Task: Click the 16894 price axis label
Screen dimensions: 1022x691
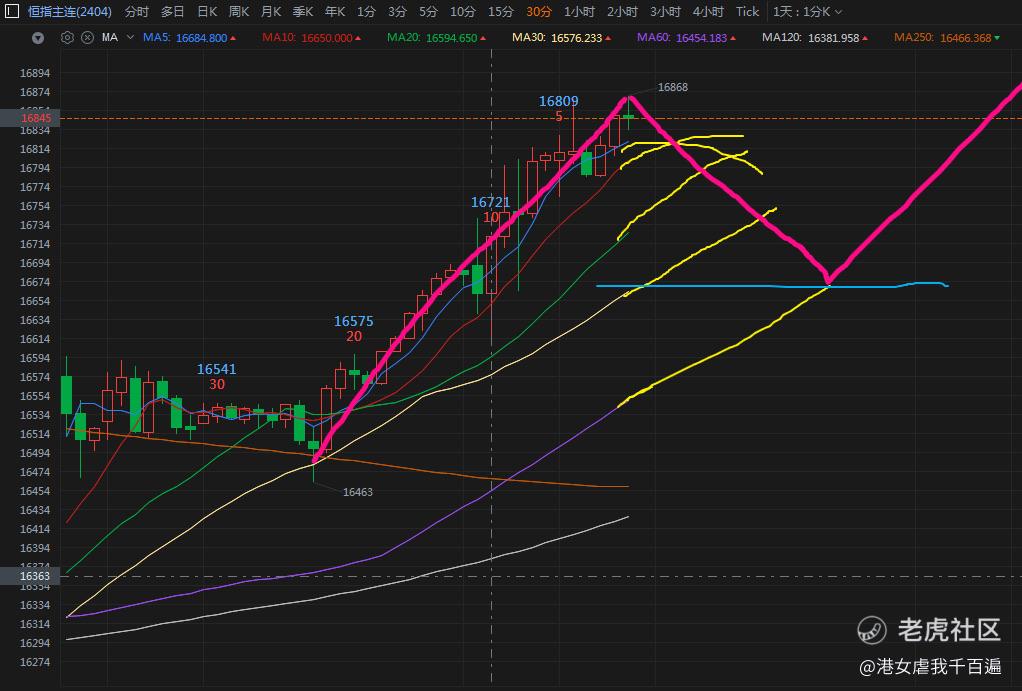Action: [x=35, y=73]
